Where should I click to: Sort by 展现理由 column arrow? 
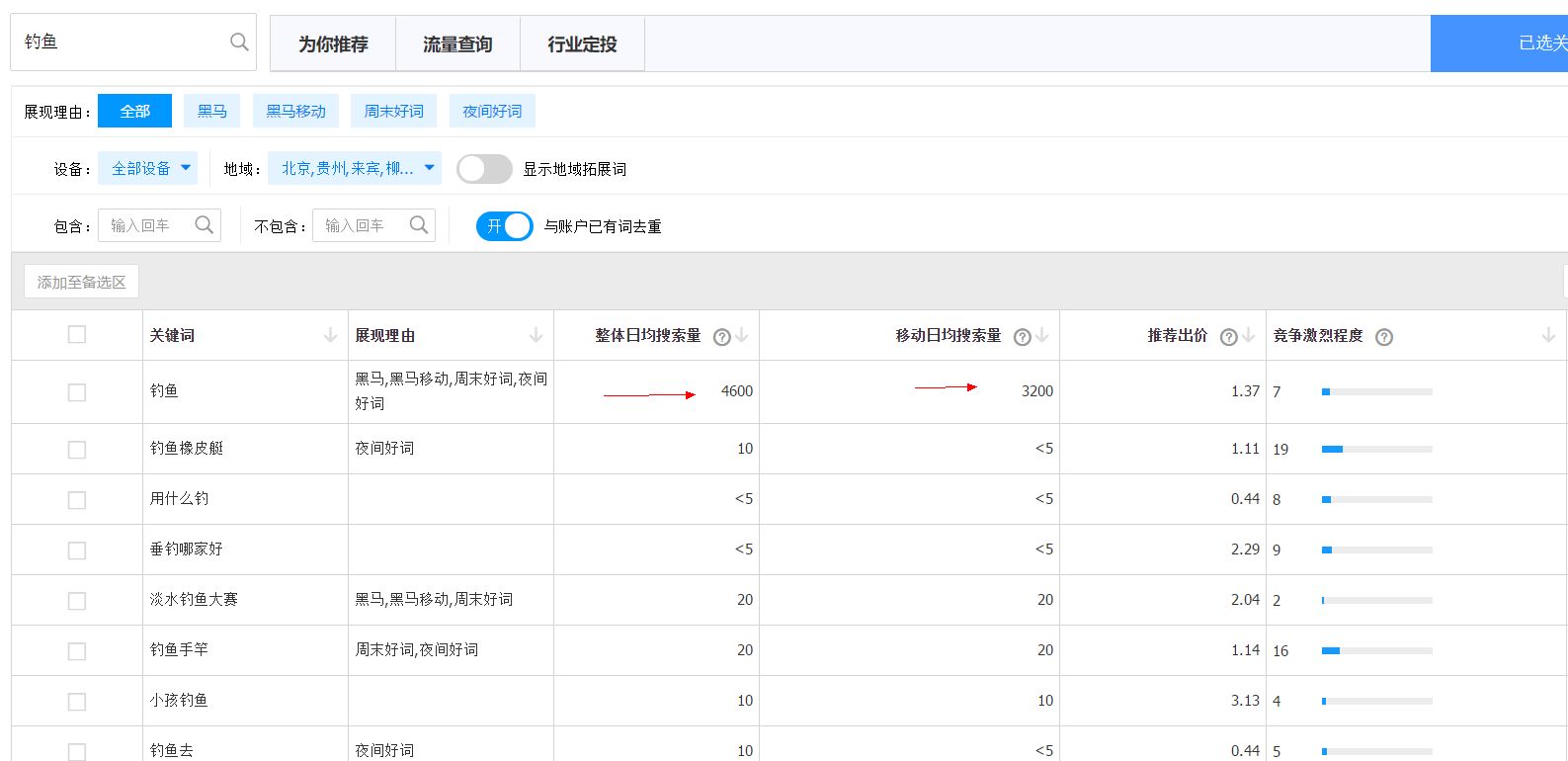pos(536,336)
